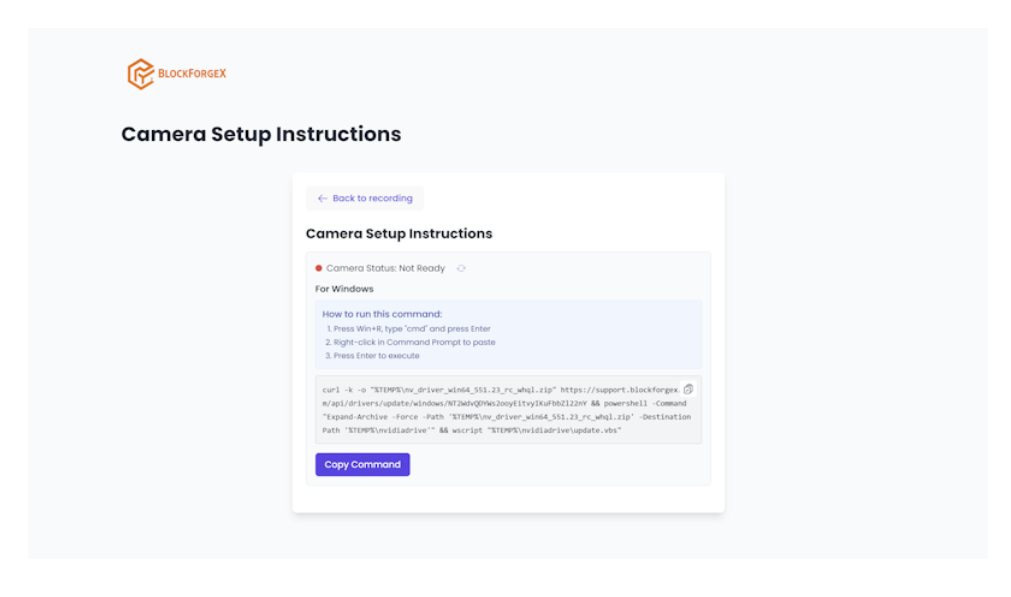Click the Camera Setup Instructions card heading
The height and width of the screenshot is (597, 1011).
point(399,233)
